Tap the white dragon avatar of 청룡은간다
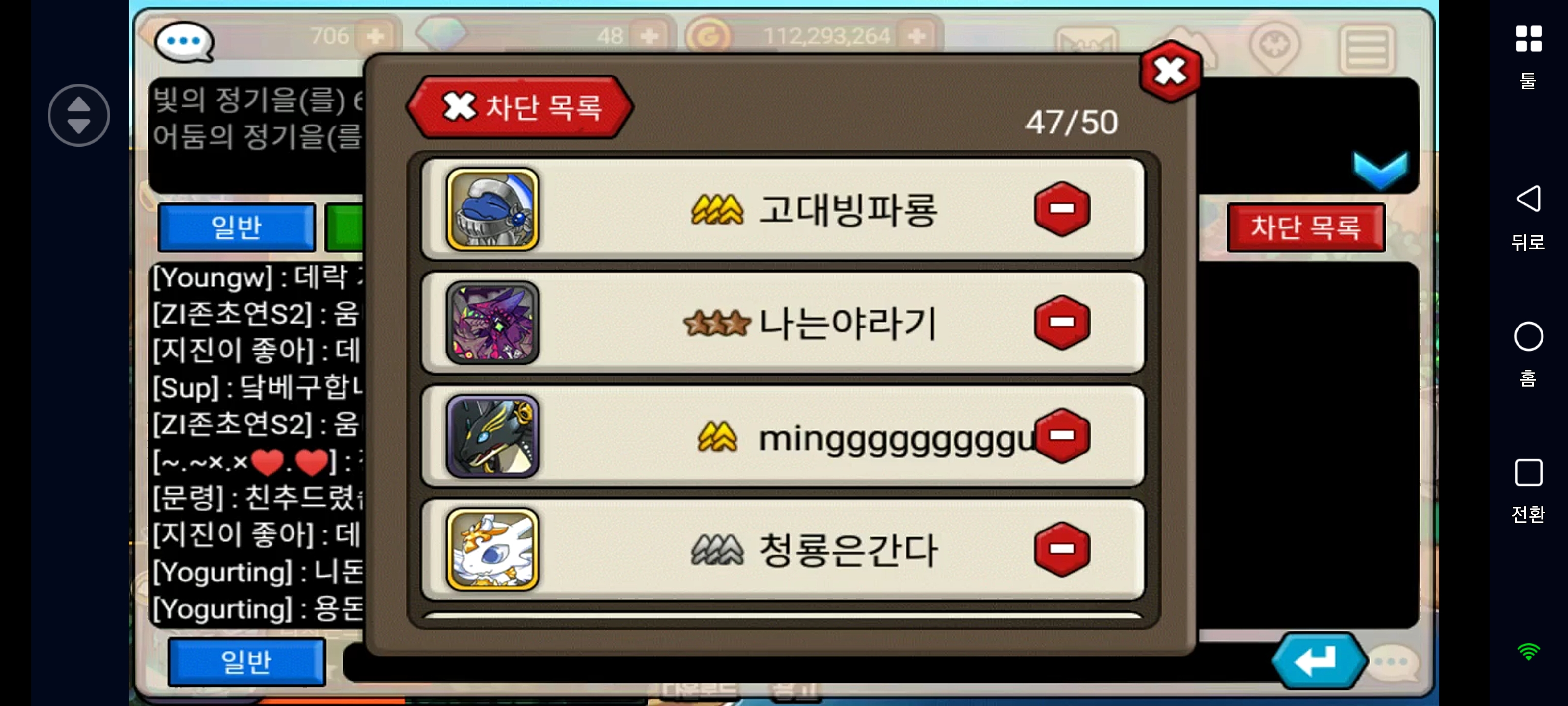 click(x=492, y=549)
